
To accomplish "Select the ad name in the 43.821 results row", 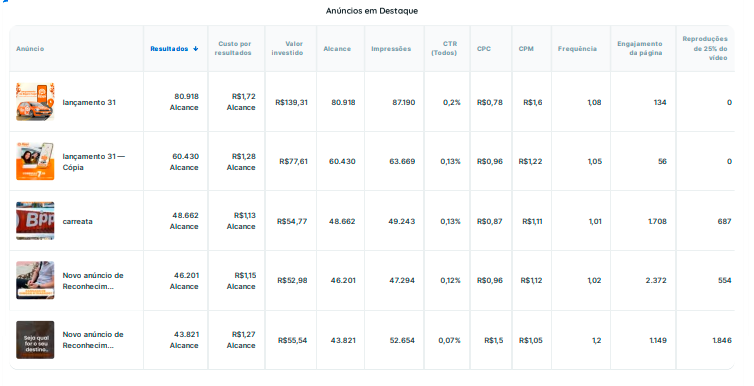I will (x=93, y=340).
